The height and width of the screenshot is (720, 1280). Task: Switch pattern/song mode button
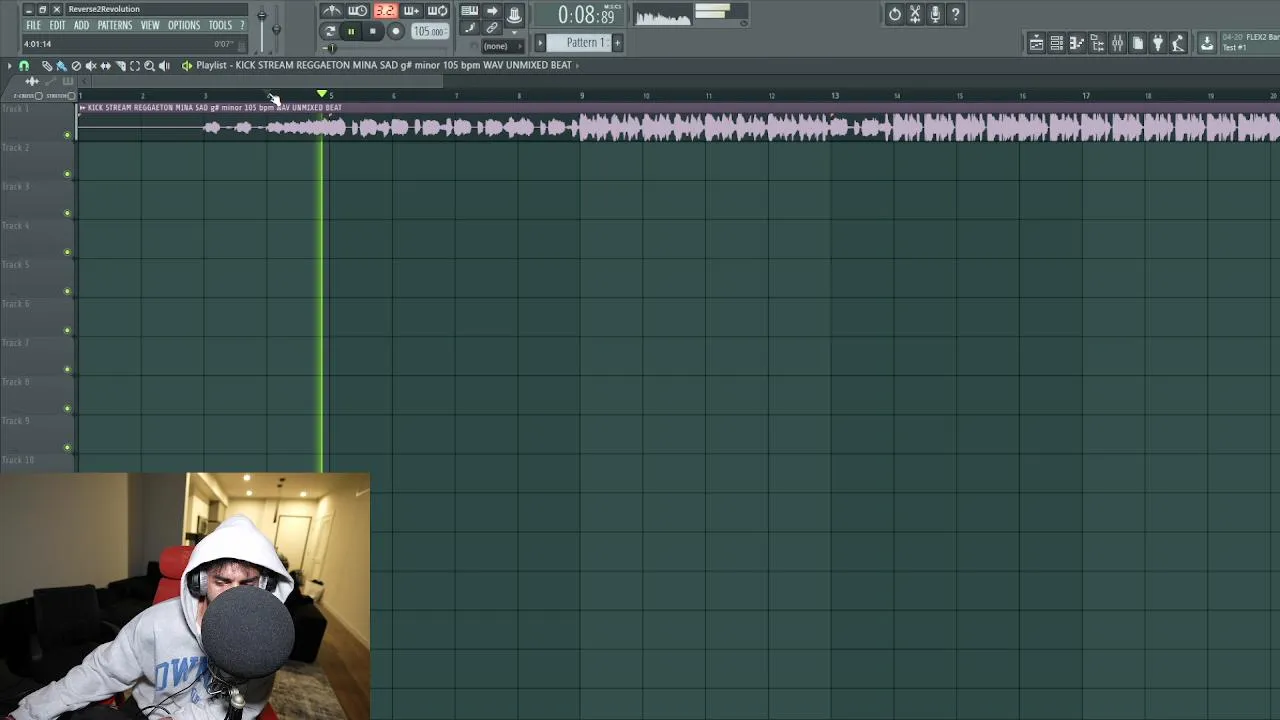329,32
